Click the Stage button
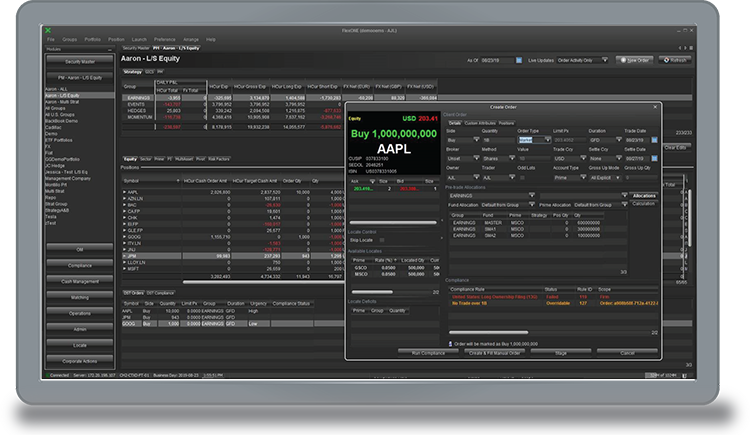The image size is (750, 435). tap(561, 353)
